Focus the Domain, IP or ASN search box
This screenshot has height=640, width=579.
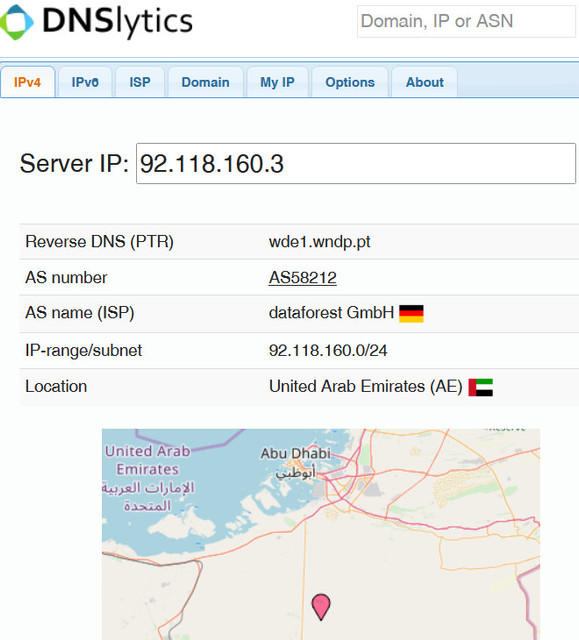point(466,21)
